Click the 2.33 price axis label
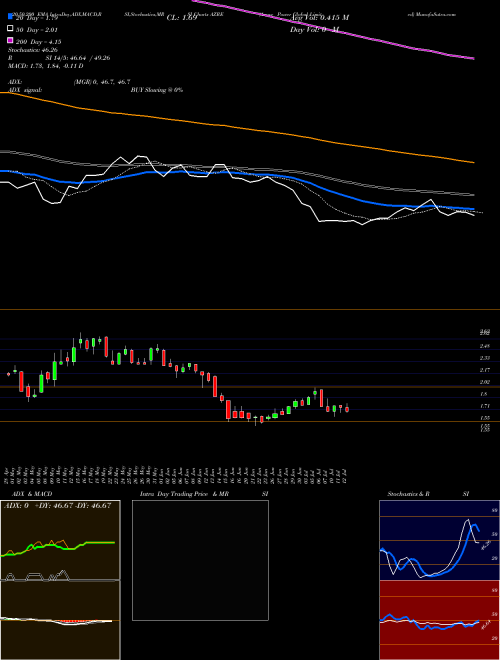This screenshot has height=660, width=500. pyautogui.click(x=484, y=358)
